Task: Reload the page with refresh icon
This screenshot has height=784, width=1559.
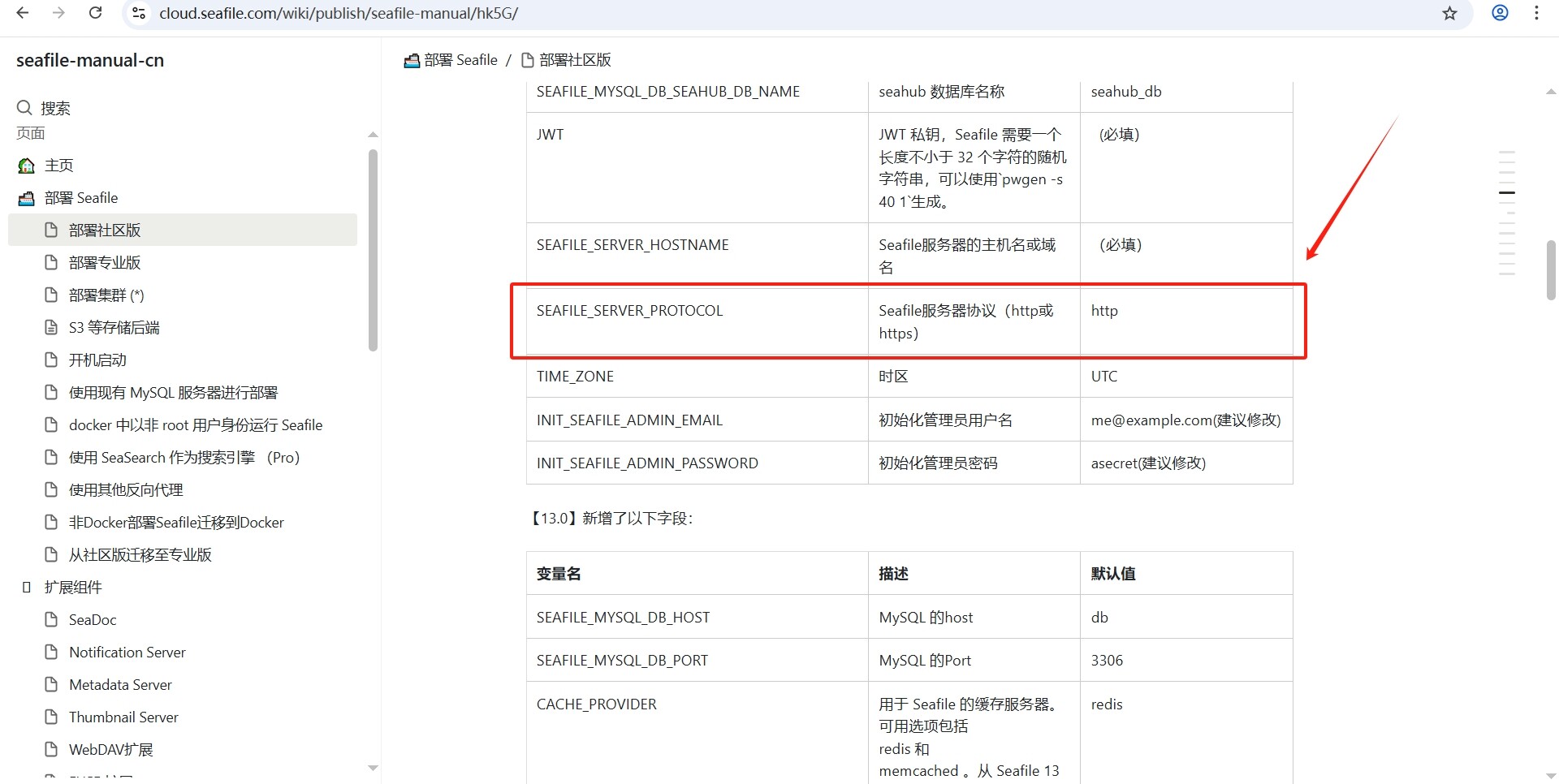Action: coord(95,13)
